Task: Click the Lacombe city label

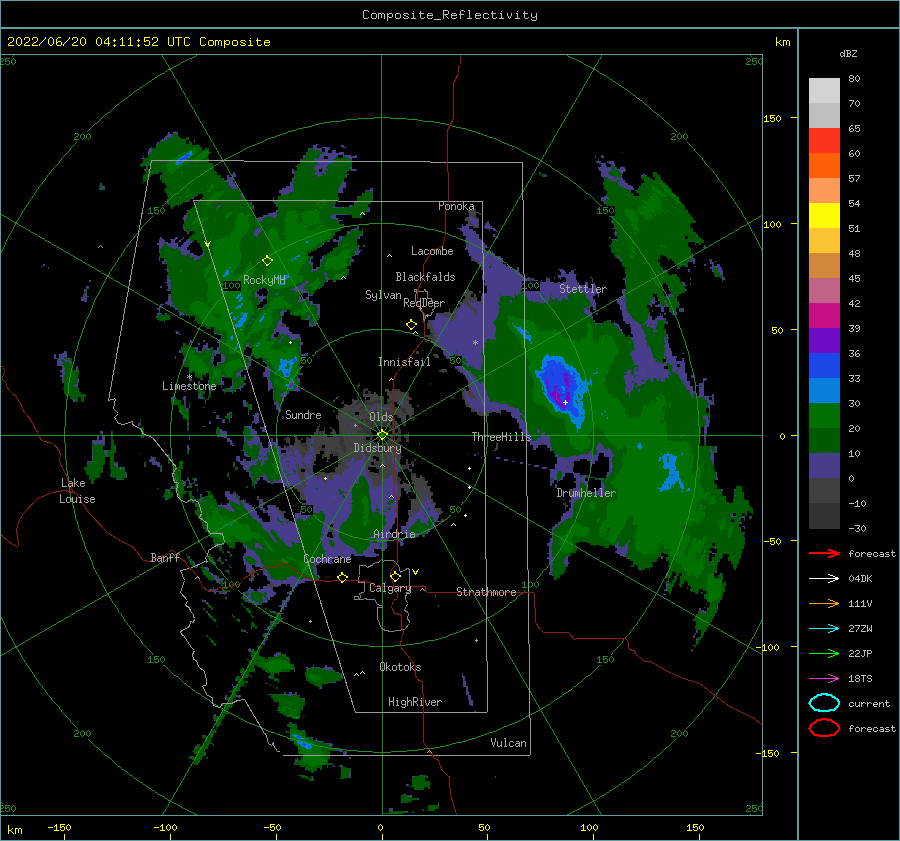Action: (432, 251)
